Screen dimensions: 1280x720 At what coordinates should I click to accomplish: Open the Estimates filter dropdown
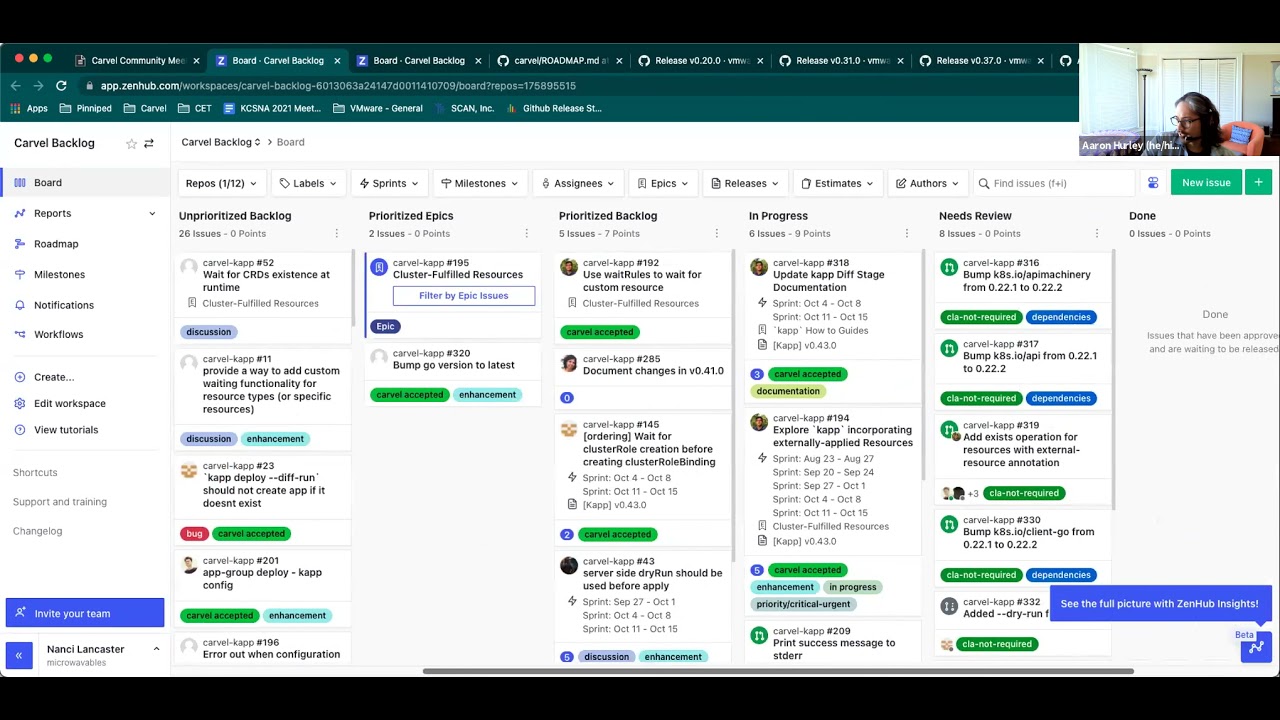[x=838, y=183]
